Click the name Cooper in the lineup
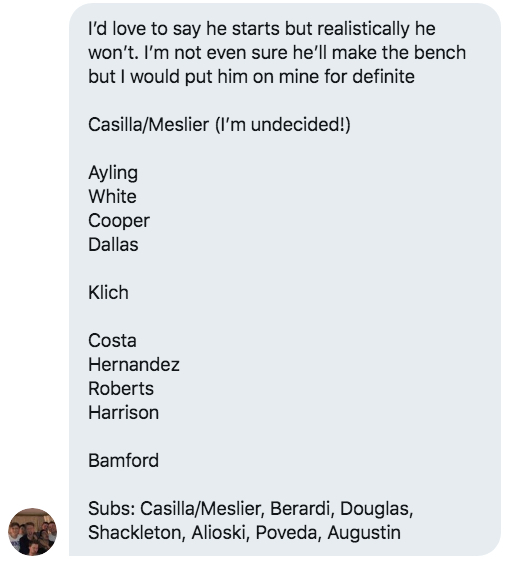 (x=119, y=221)
